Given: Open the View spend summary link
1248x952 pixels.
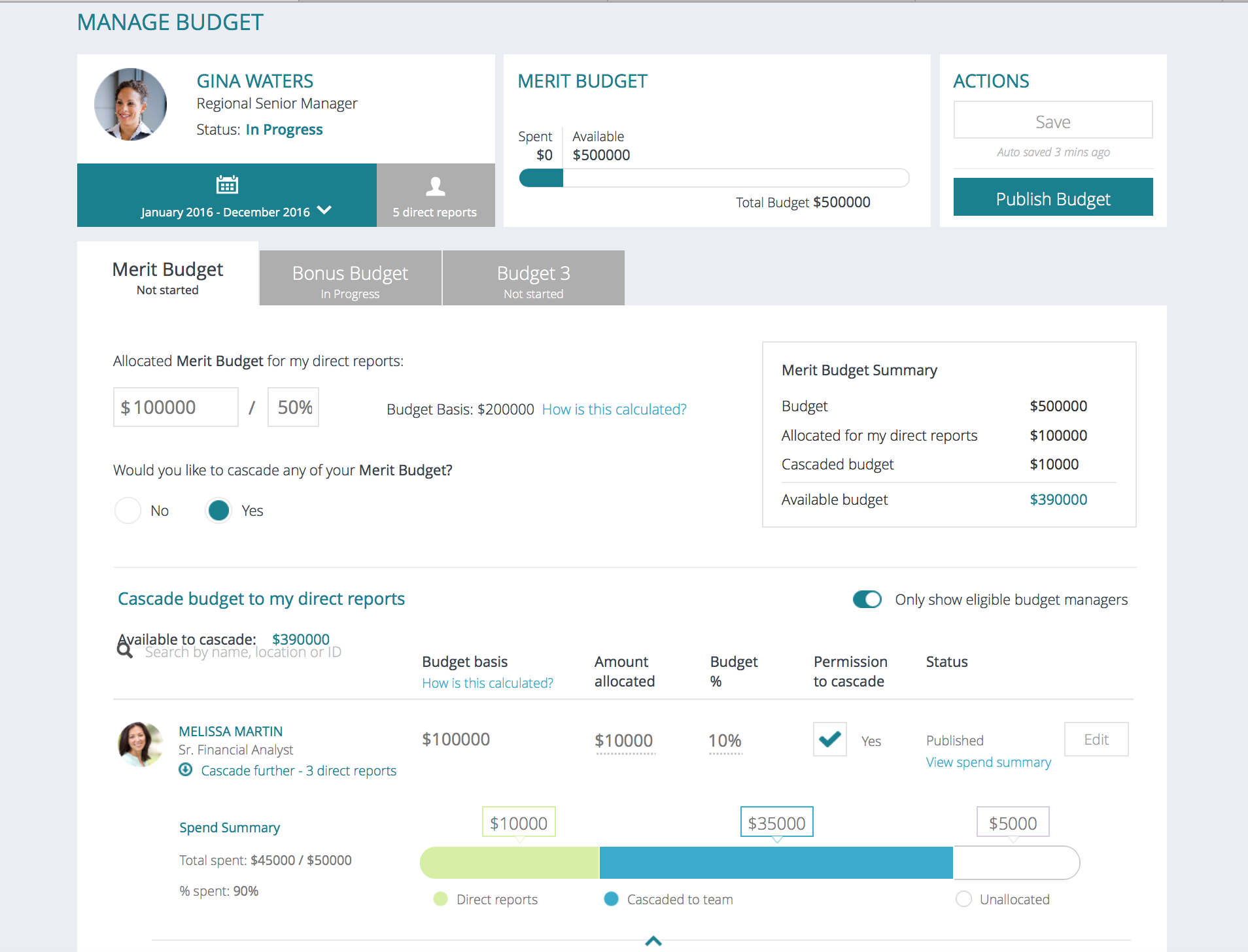Looking at the screenshot, I should tap(988, 762).
